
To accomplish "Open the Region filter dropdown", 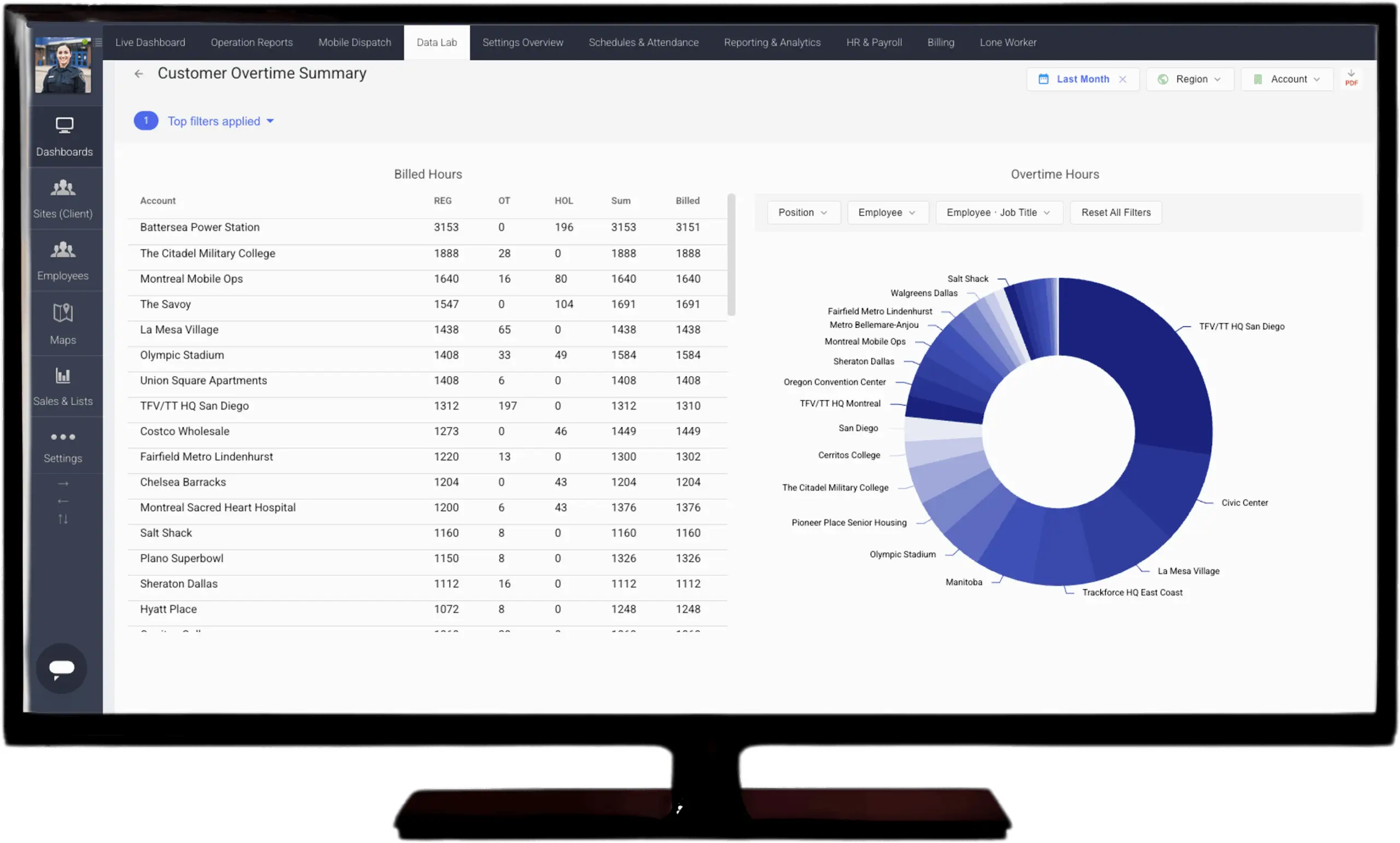I will (1190, 79).
